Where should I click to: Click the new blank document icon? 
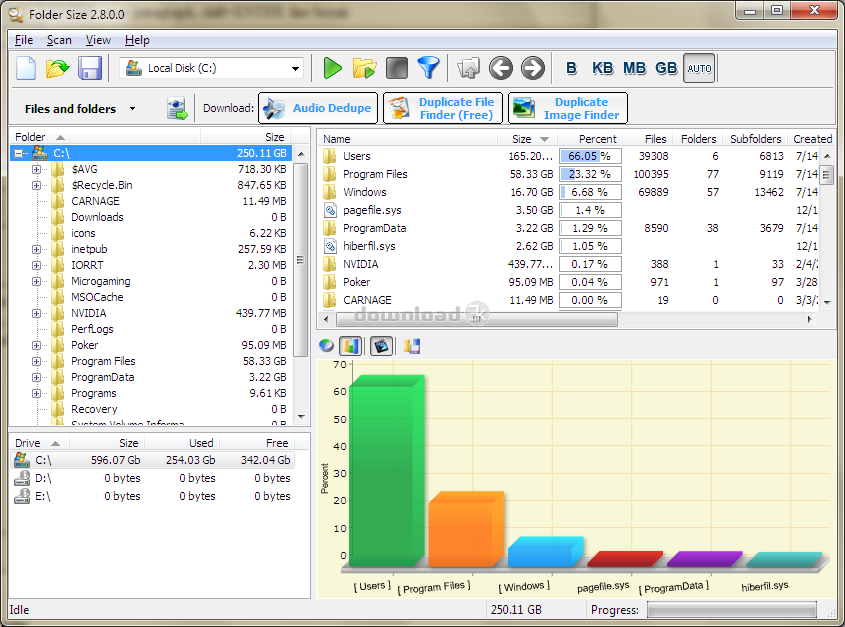[x=26, y=68]
